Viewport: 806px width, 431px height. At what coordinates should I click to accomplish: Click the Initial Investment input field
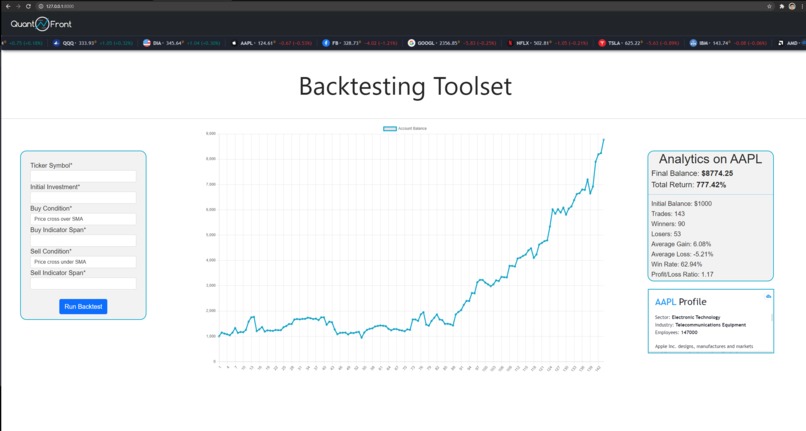pos(83,197)
